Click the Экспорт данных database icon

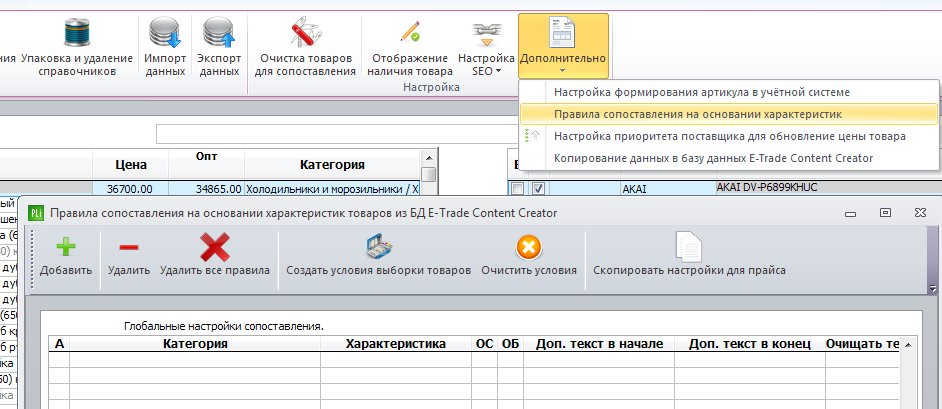click(x=219, y=32)
